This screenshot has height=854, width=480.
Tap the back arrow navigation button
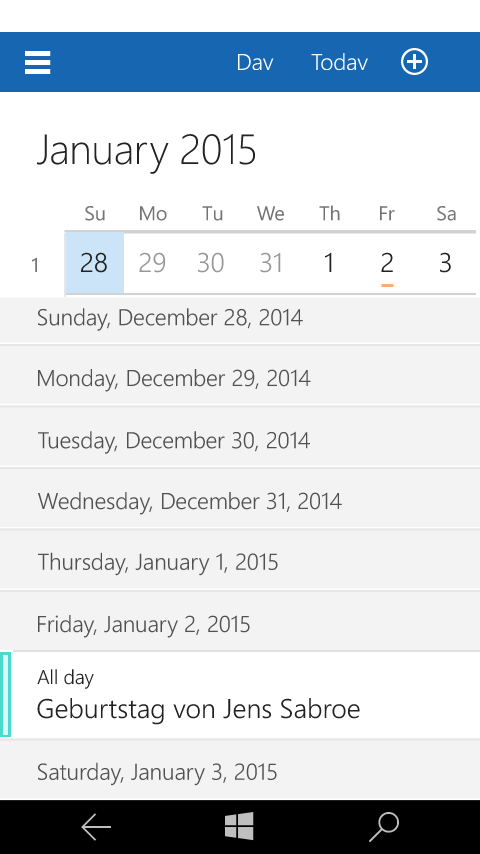click(96, 827)
